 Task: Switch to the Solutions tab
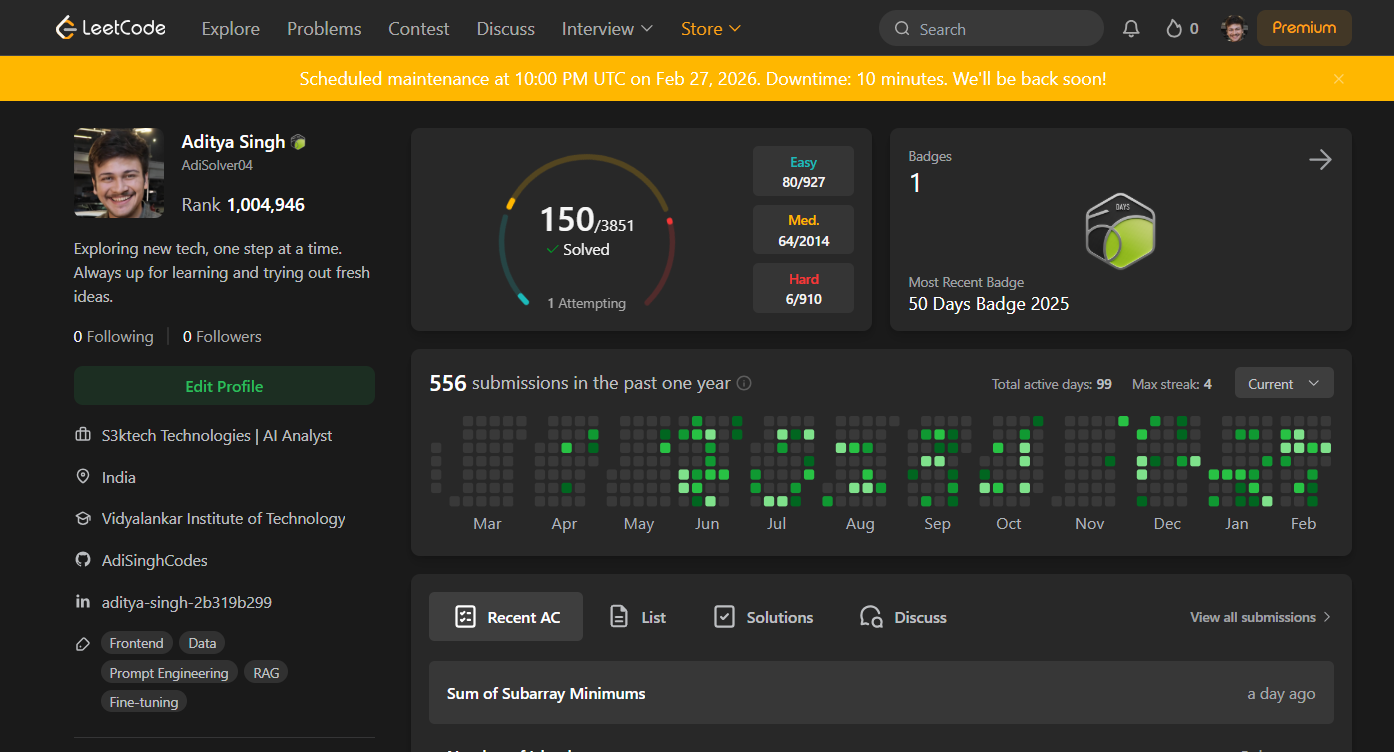tap(762, 616)
